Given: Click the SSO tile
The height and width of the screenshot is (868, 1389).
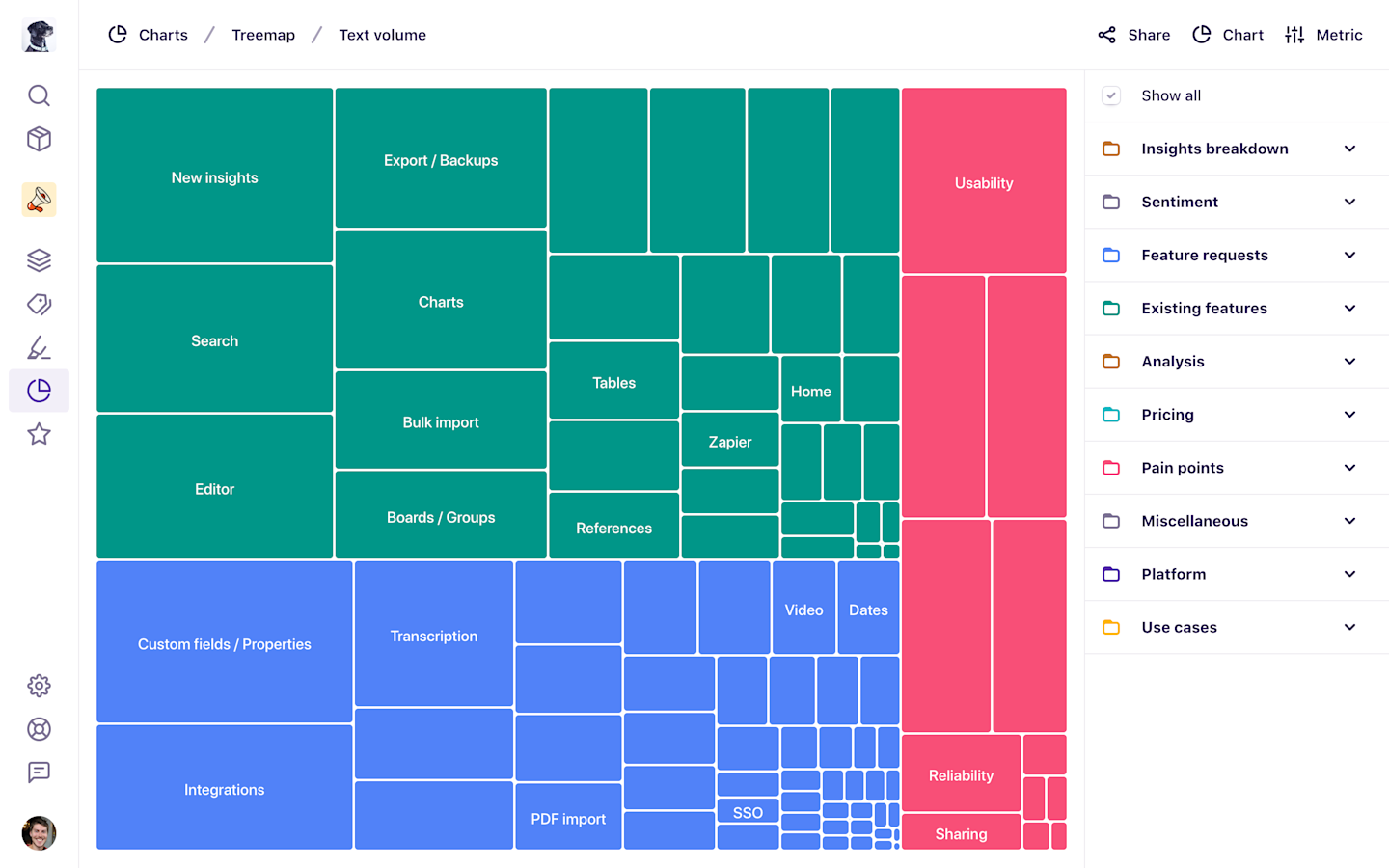Looking at the screenshot, I should click(x=748, y=811).
